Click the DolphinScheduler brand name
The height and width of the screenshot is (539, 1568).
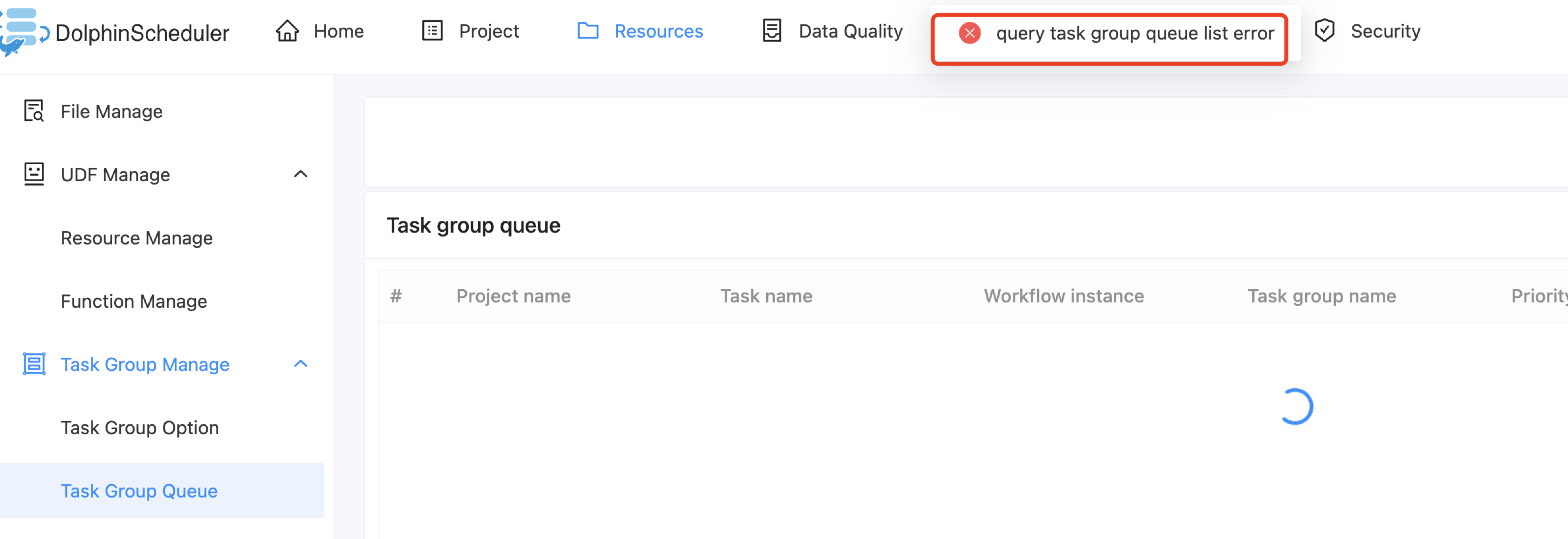(x=142, y=33)
